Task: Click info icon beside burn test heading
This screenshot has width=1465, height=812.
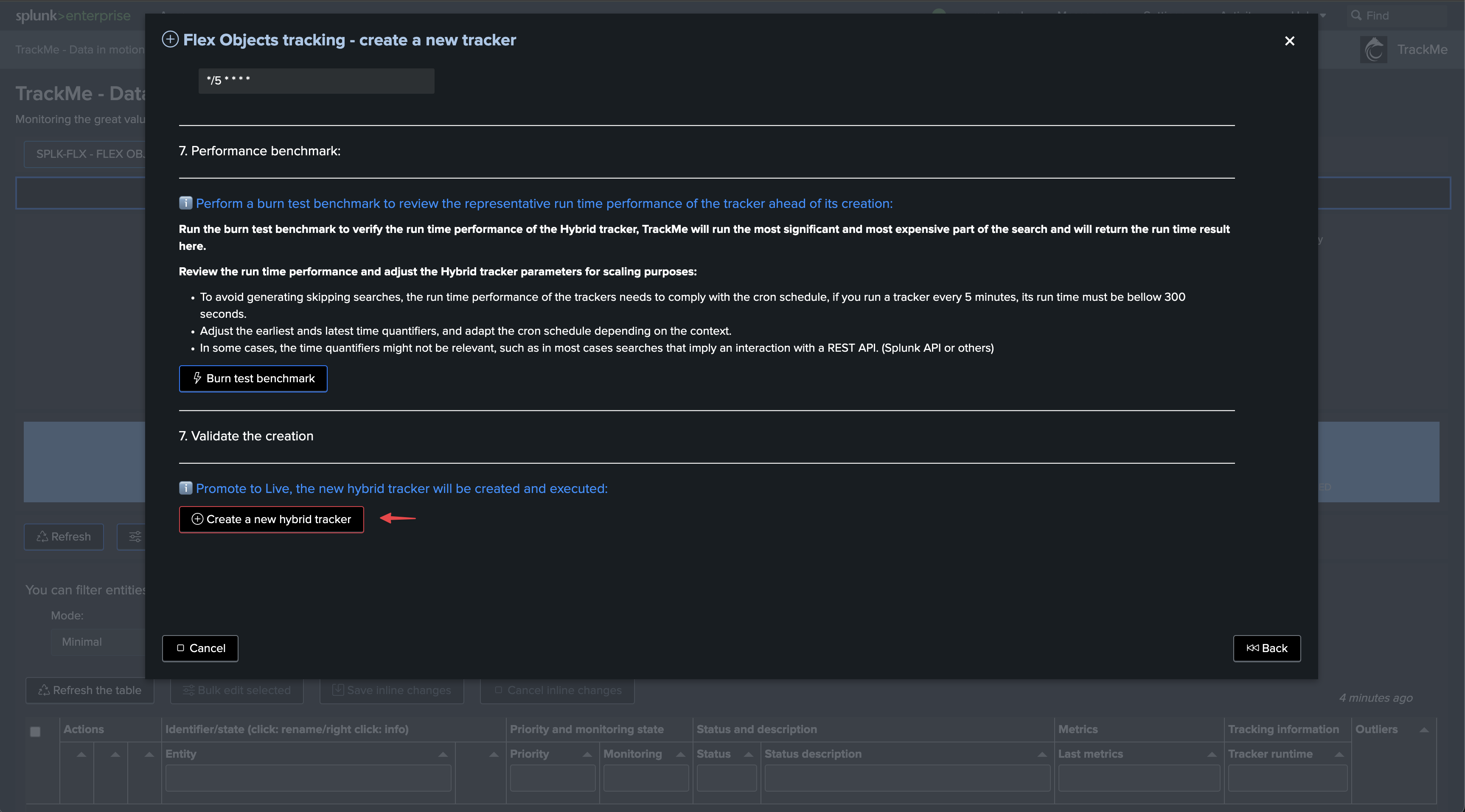Action: [x=185, y=203]
